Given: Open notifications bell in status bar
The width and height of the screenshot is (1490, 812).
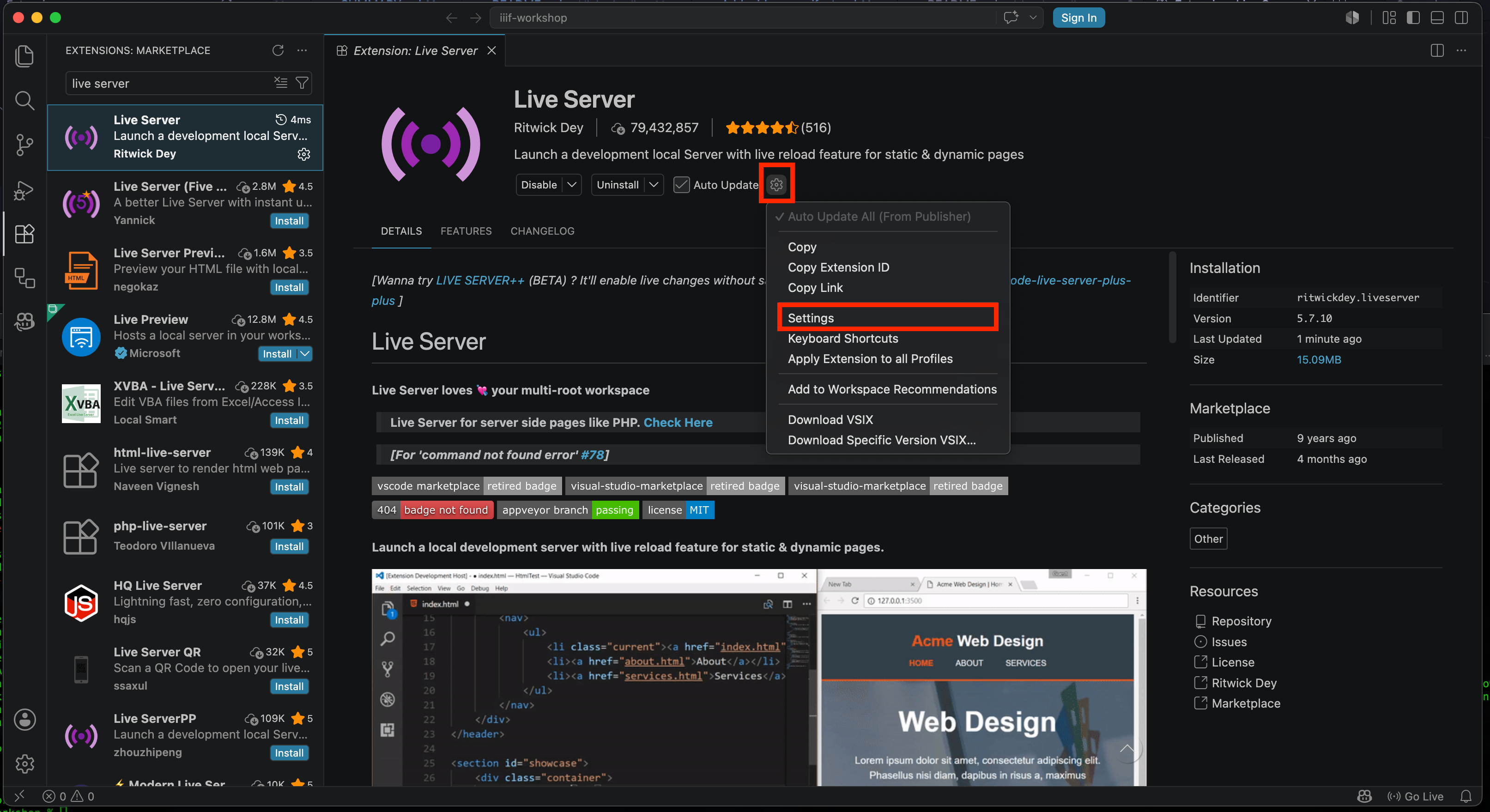Looking at the screenshot, I should (x=1465, y=796).
